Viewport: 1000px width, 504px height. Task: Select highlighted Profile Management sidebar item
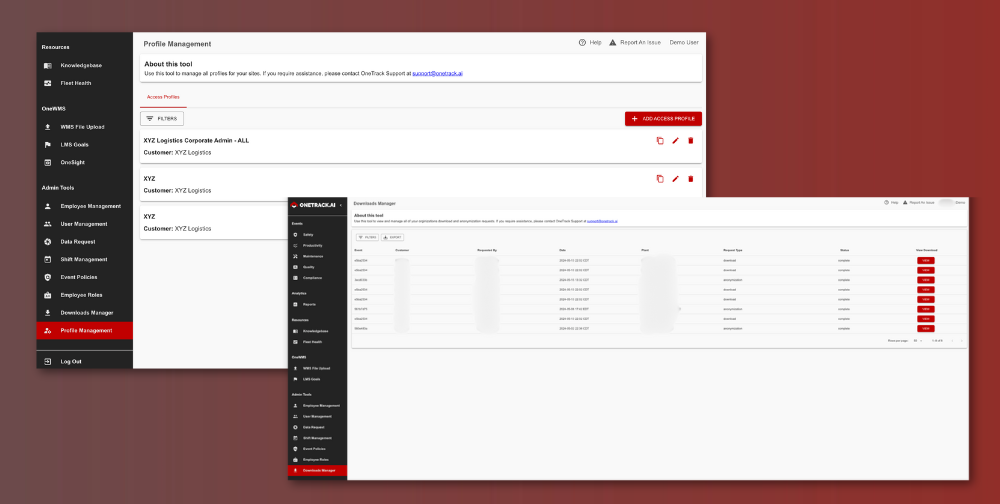click(84, 330)
